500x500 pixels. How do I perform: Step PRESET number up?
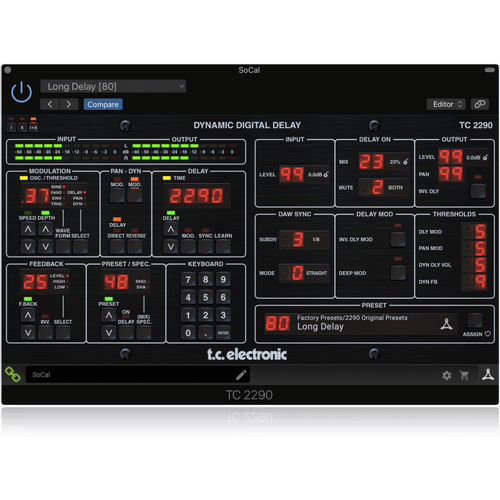(109, 315)
